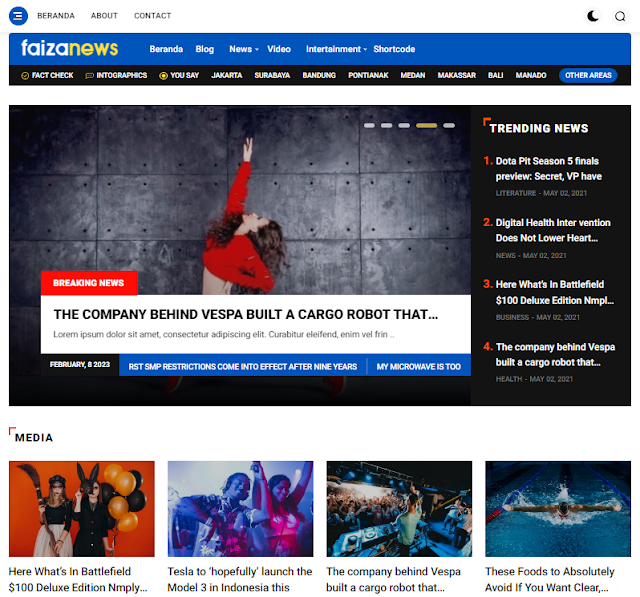Open media Vespa cargo robot title
Screen dimensions: 640x597
[393, 579]
